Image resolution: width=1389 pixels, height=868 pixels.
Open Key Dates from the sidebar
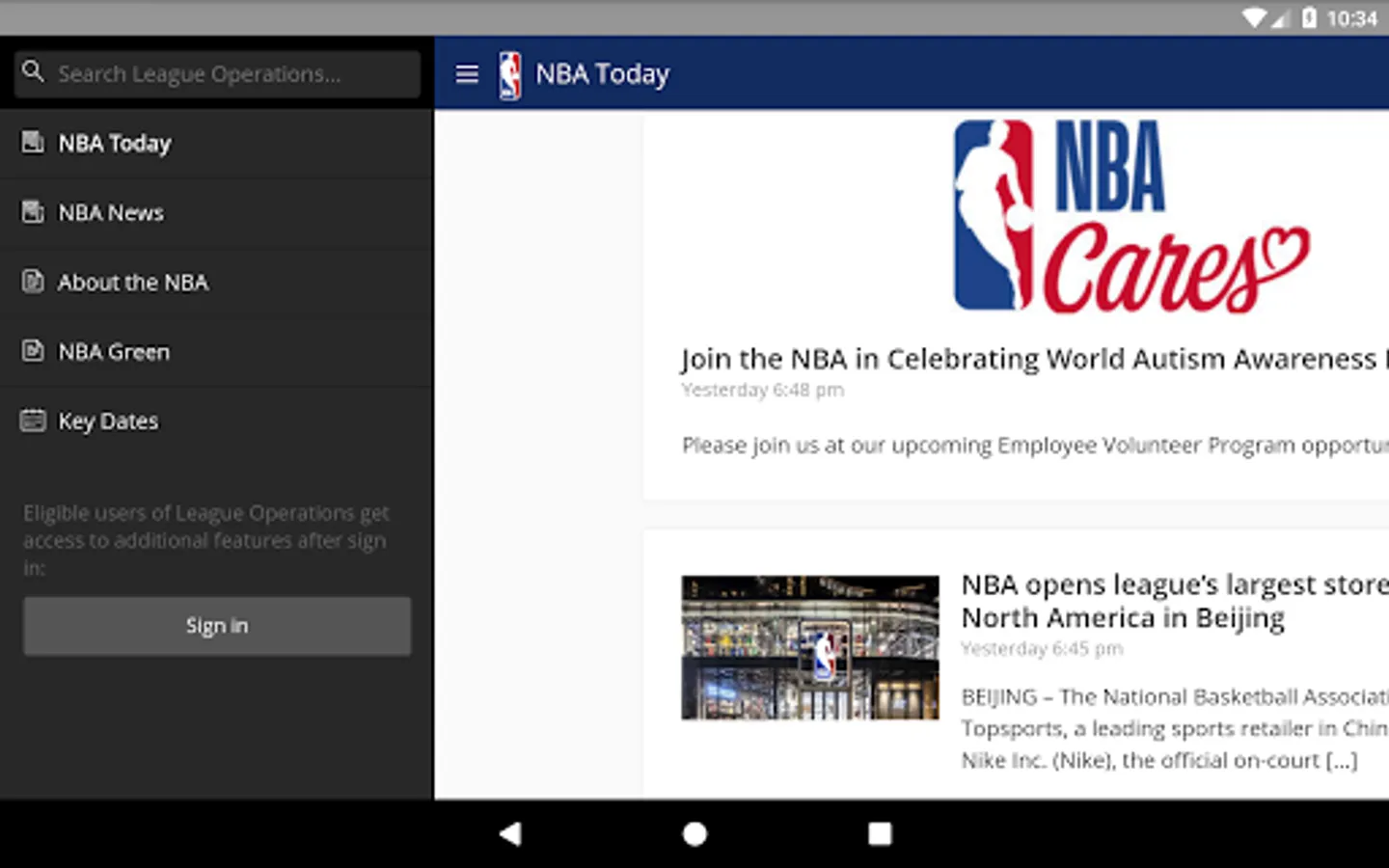217,421
